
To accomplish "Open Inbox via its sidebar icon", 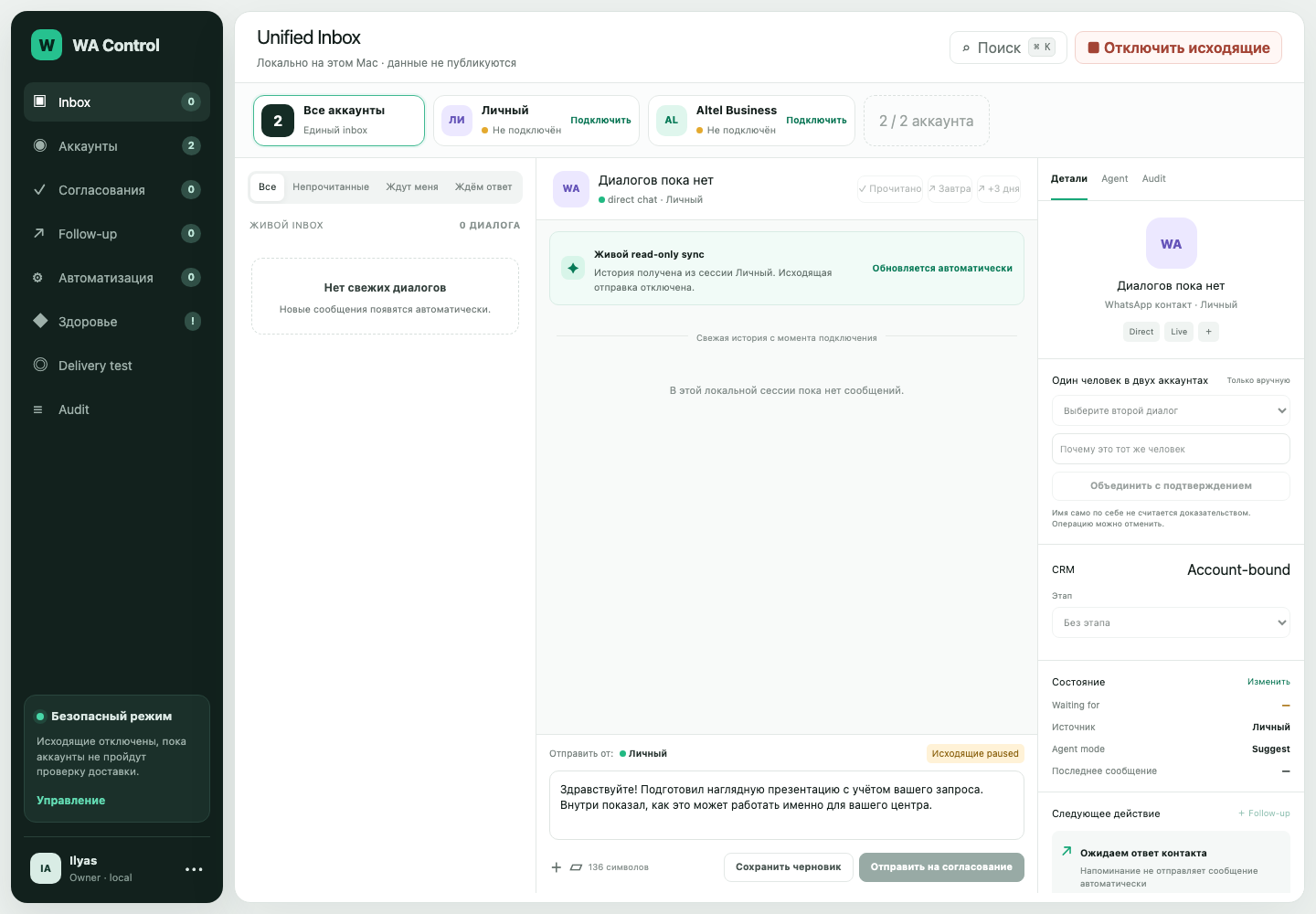I will tap(39, 101).
